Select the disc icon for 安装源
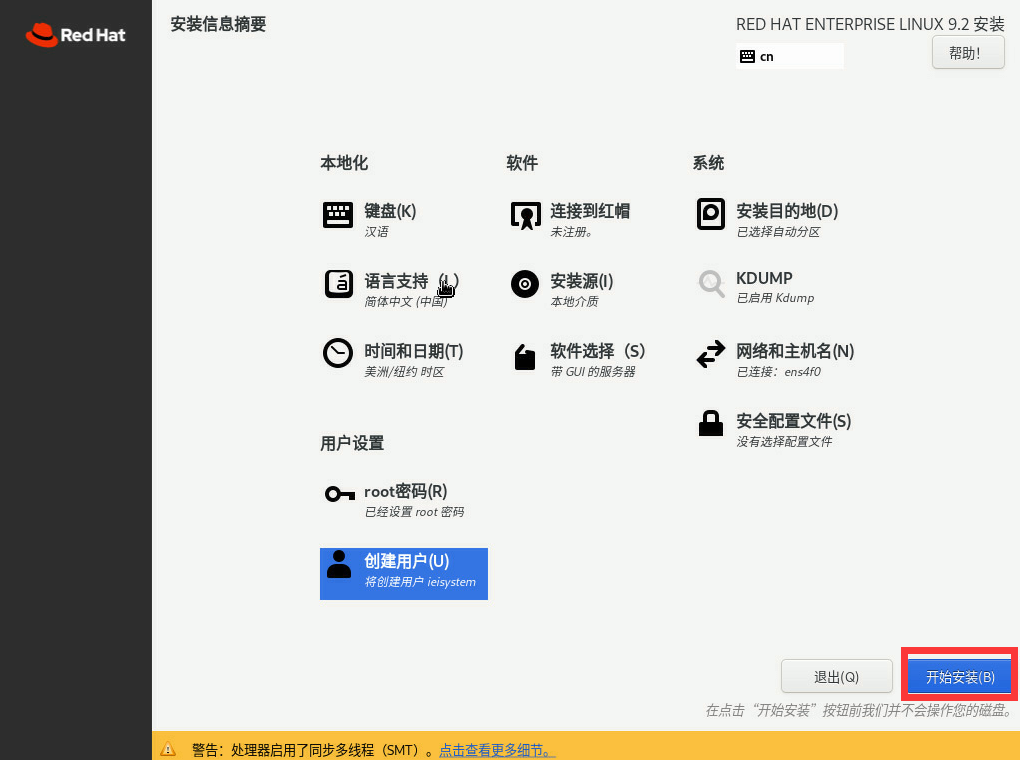This screenshot has width=1020, height=760. click(x=525, y=284)
